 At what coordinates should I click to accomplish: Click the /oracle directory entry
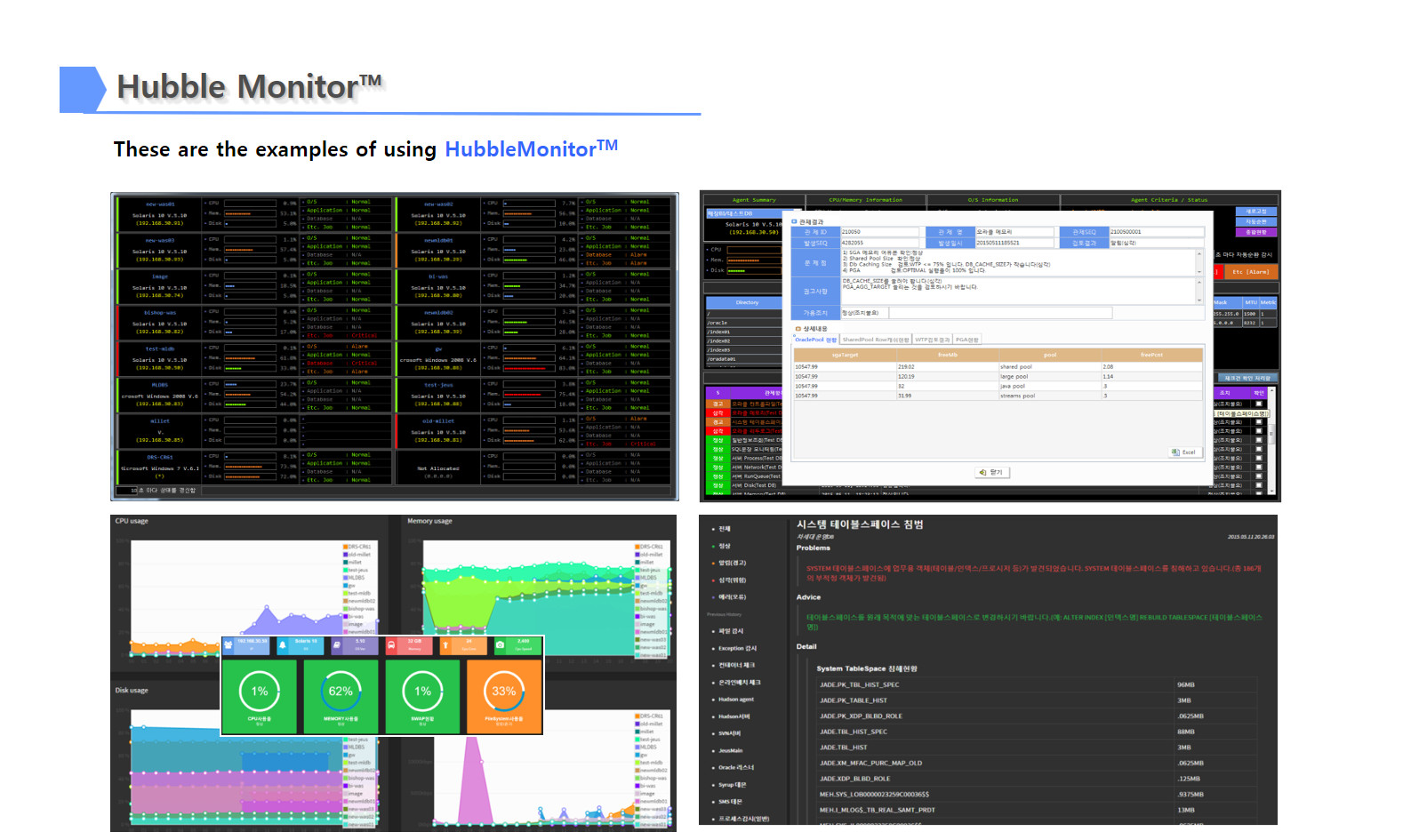point(744,323)
